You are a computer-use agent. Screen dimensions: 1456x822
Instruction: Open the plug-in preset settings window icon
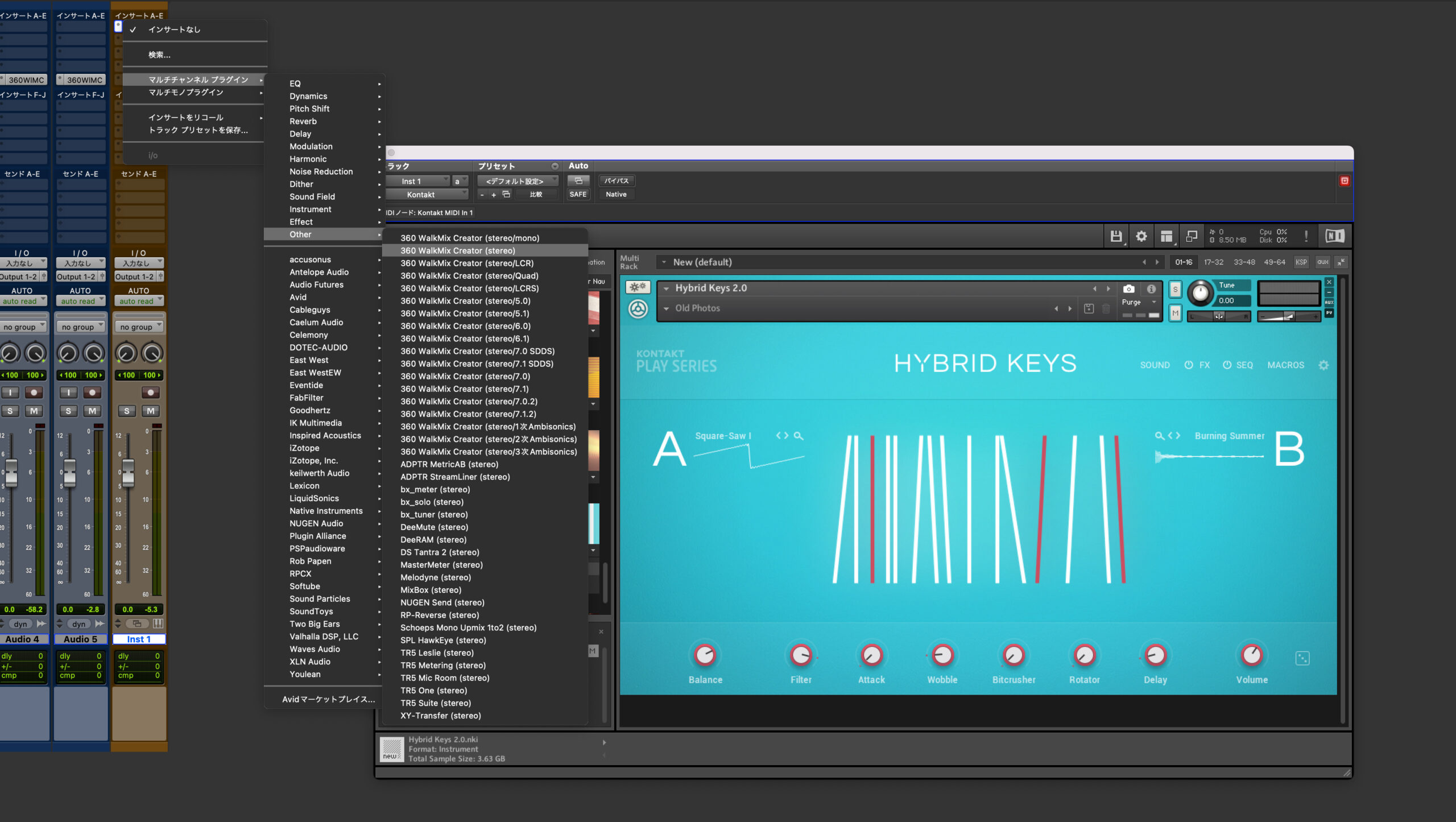pyautogui.click(x=506, y=195)
